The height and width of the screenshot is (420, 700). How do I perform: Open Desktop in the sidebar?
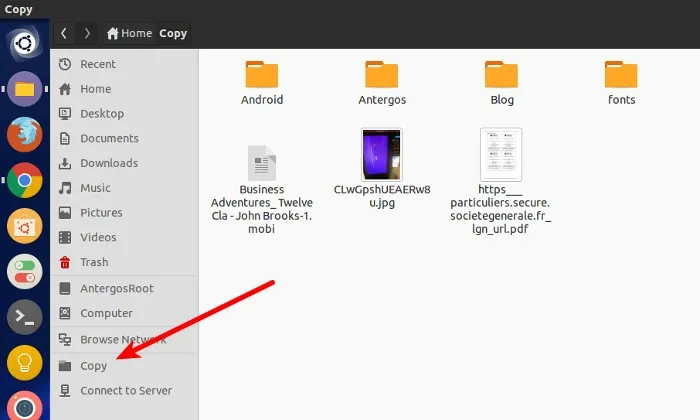coord(124,114)
